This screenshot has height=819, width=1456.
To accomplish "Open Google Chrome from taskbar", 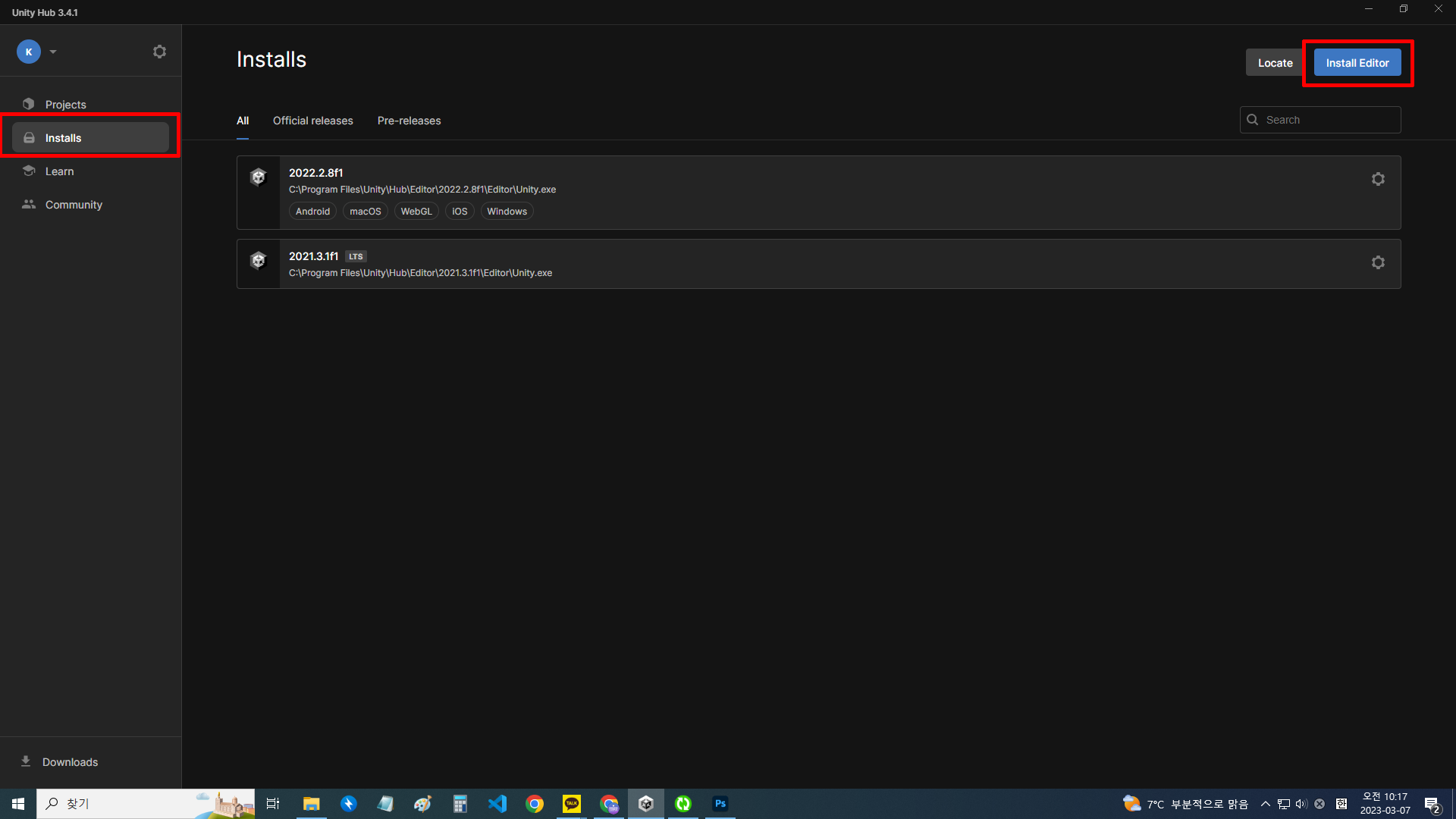I will point(535,804).
